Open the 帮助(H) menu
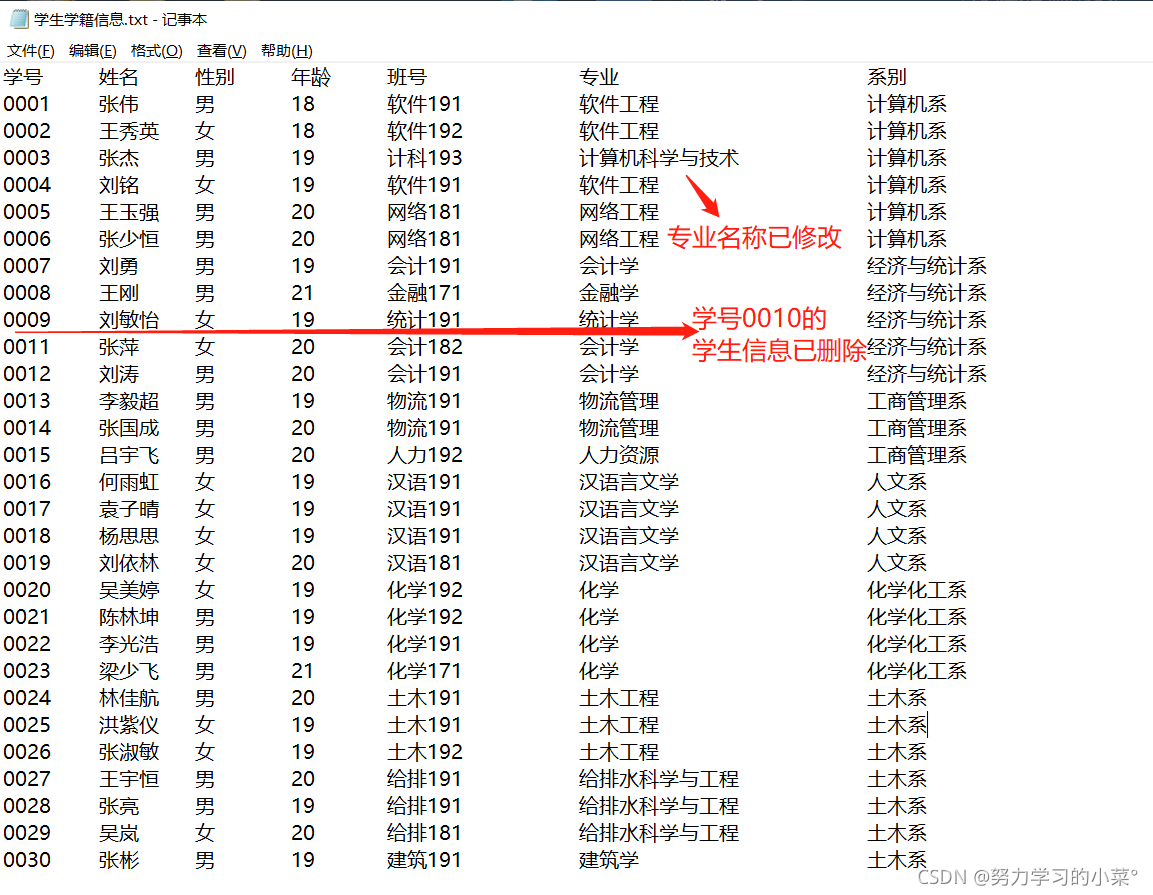The height and width of the screenshot is (895, 1153). coord(287,51)
